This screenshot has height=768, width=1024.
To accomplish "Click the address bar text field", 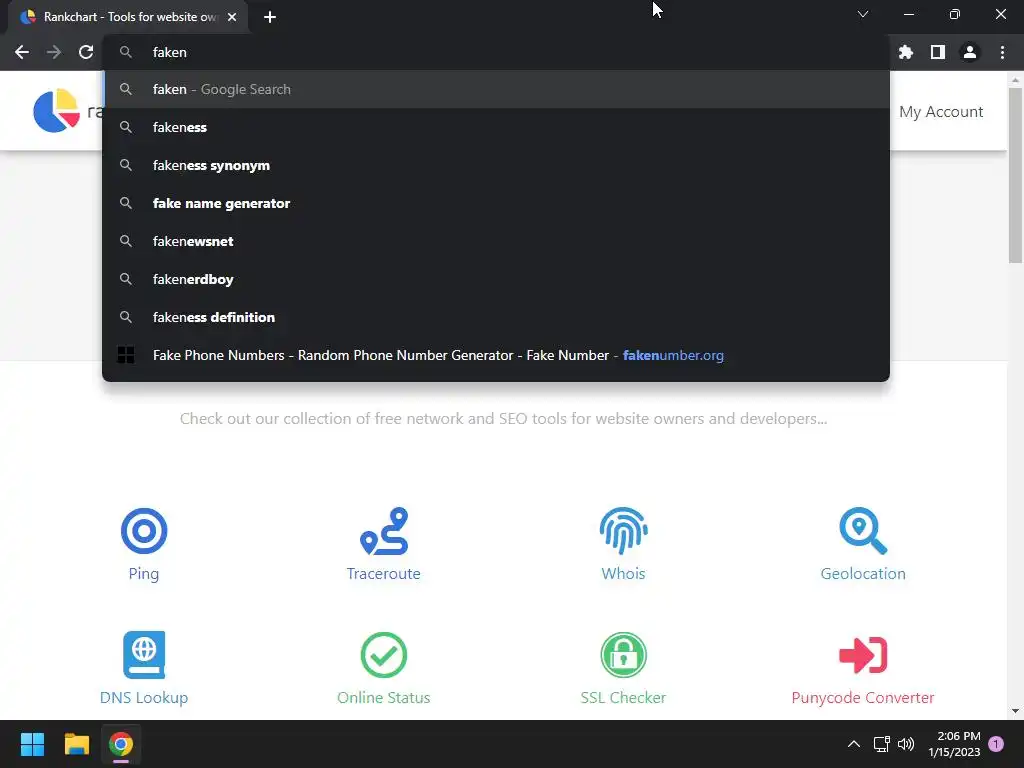I will 496,52.
